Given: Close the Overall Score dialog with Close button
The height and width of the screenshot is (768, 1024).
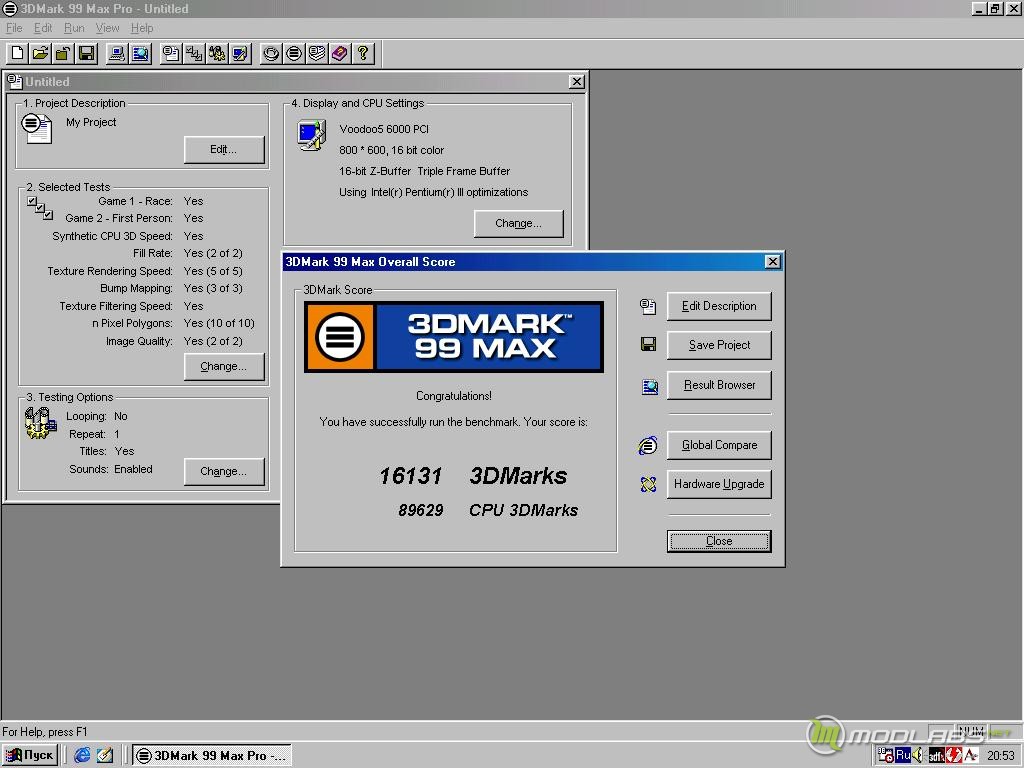Looking at the screenshot, I should 719,541.
